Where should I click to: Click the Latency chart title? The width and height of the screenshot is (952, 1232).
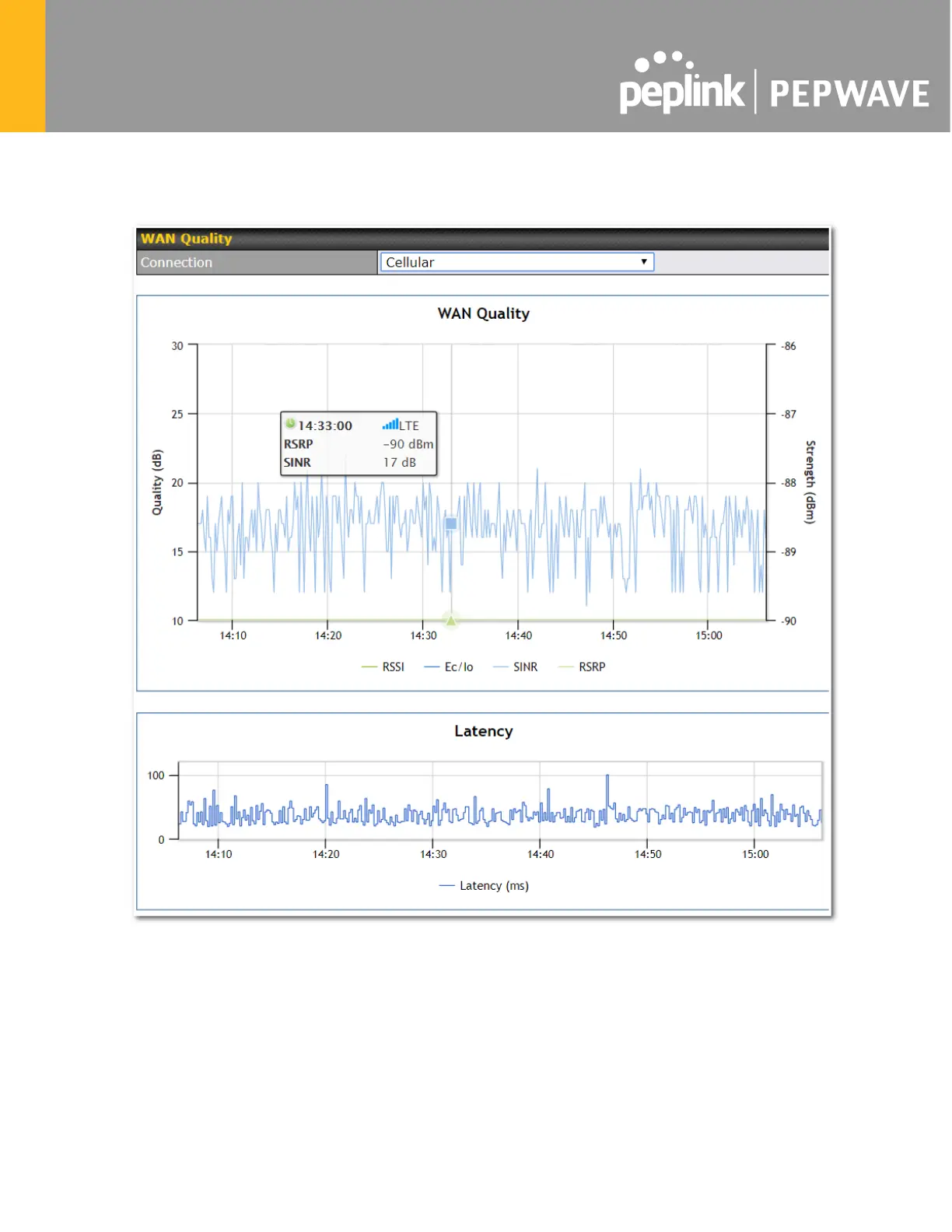[484, 731]
